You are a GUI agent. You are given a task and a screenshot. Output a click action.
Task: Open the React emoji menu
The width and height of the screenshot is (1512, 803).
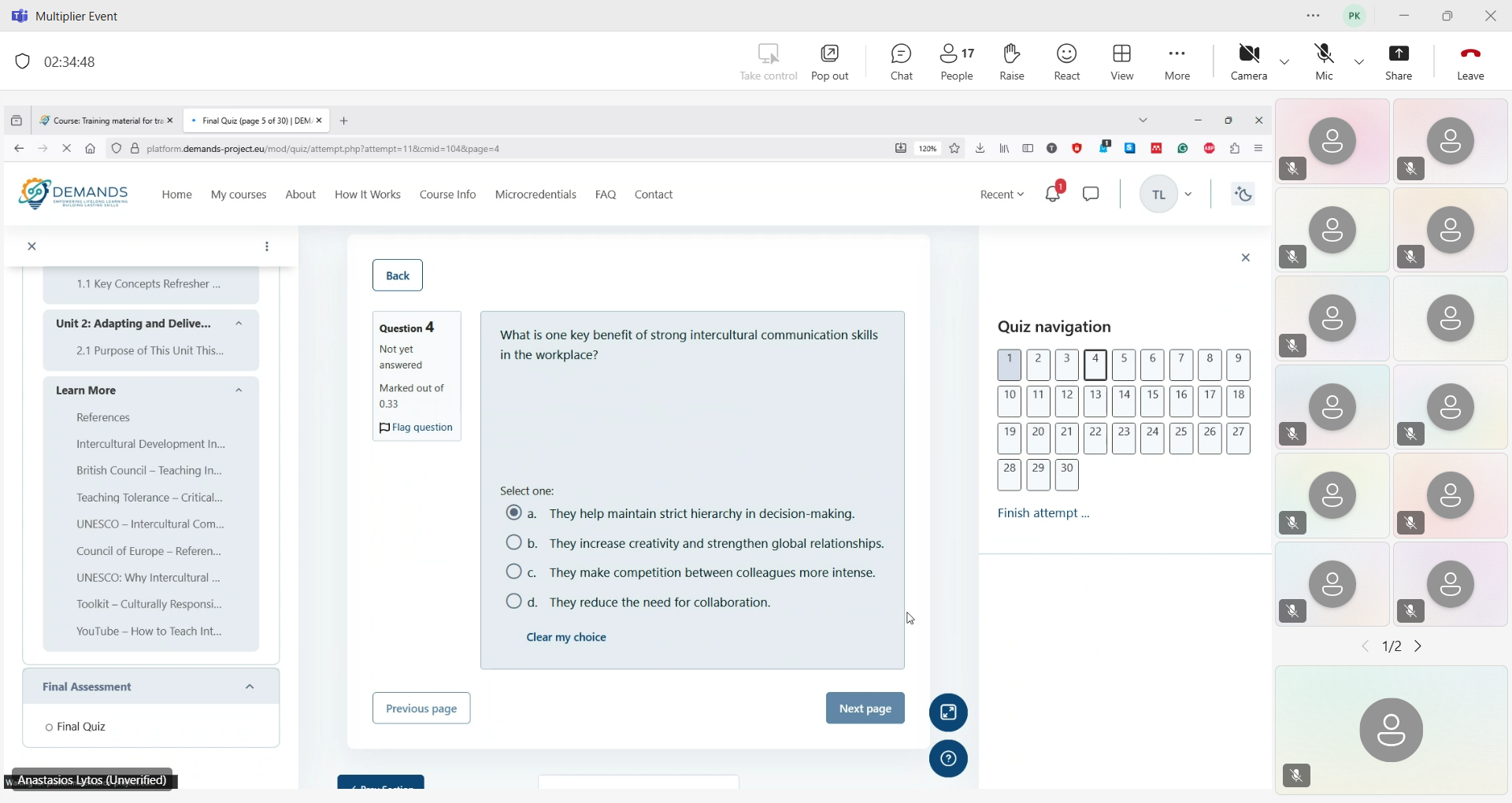[1067, 62]
